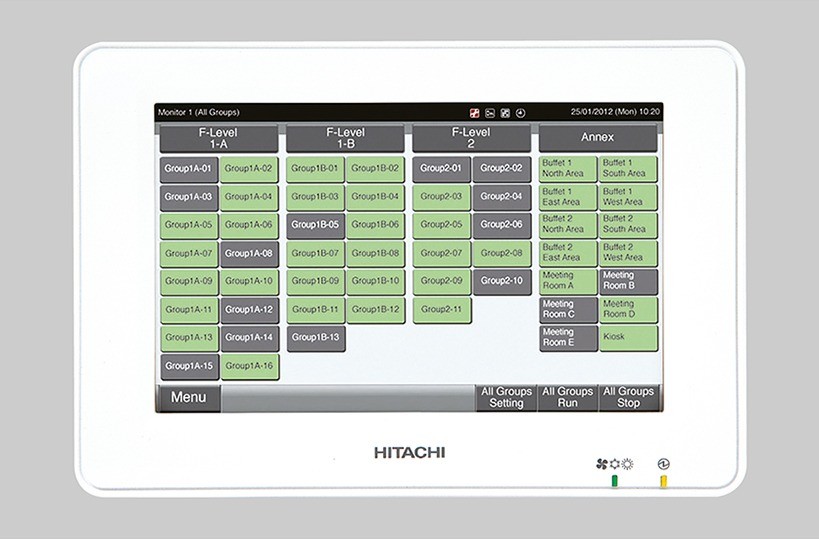
Task: Select Group2-04 tile
Action: (502, 197)
